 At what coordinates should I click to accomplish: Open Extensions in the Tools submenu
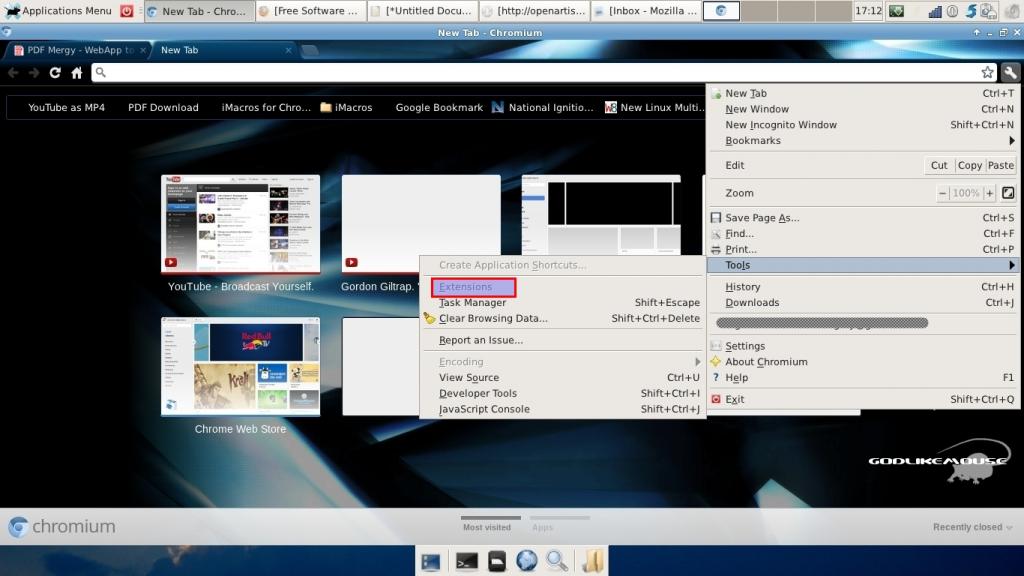[x=473, y=287]
